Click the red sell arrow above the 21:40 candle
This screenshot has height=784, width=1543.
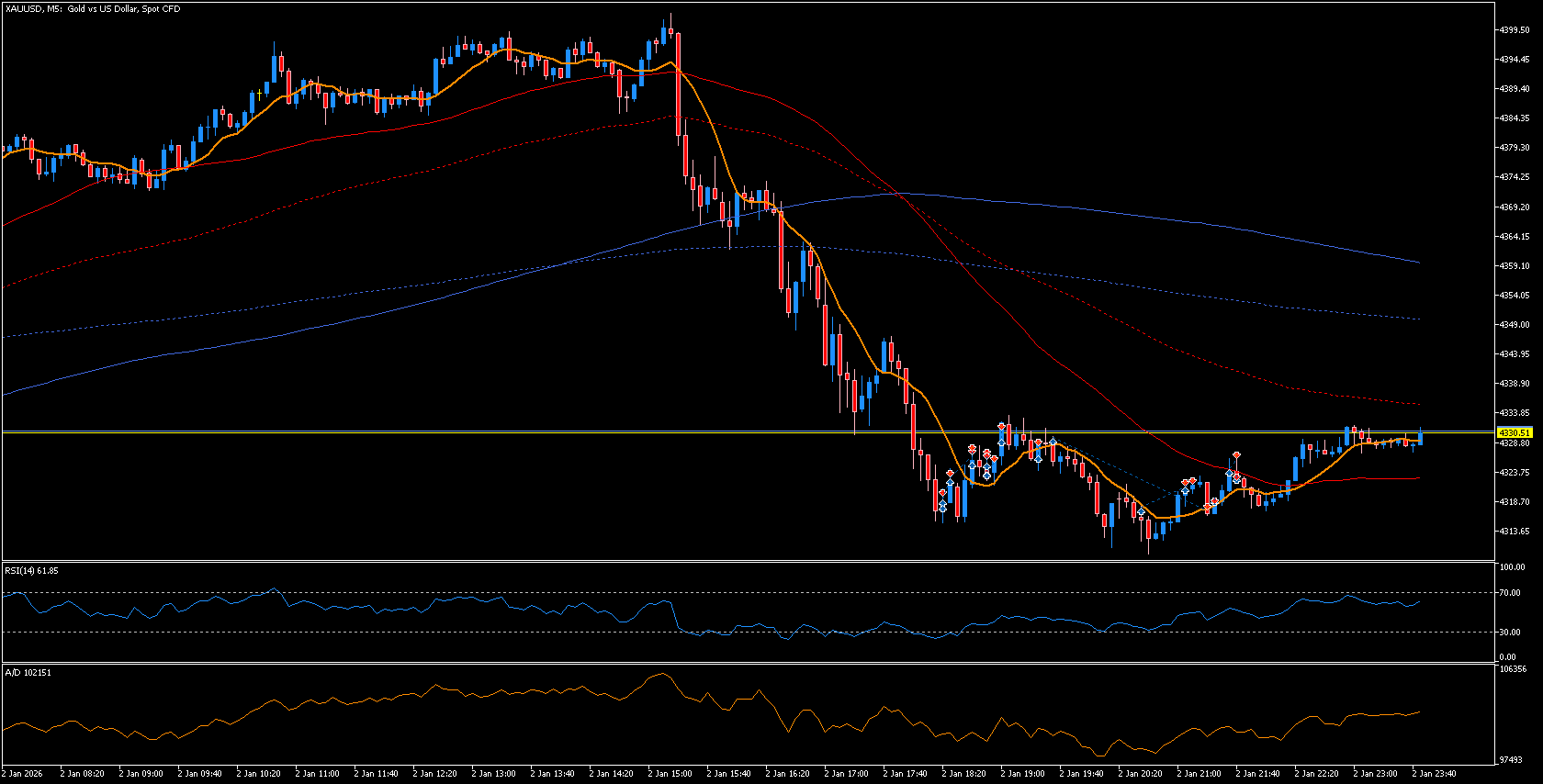pyautogui.click(x=1237, y=455)
